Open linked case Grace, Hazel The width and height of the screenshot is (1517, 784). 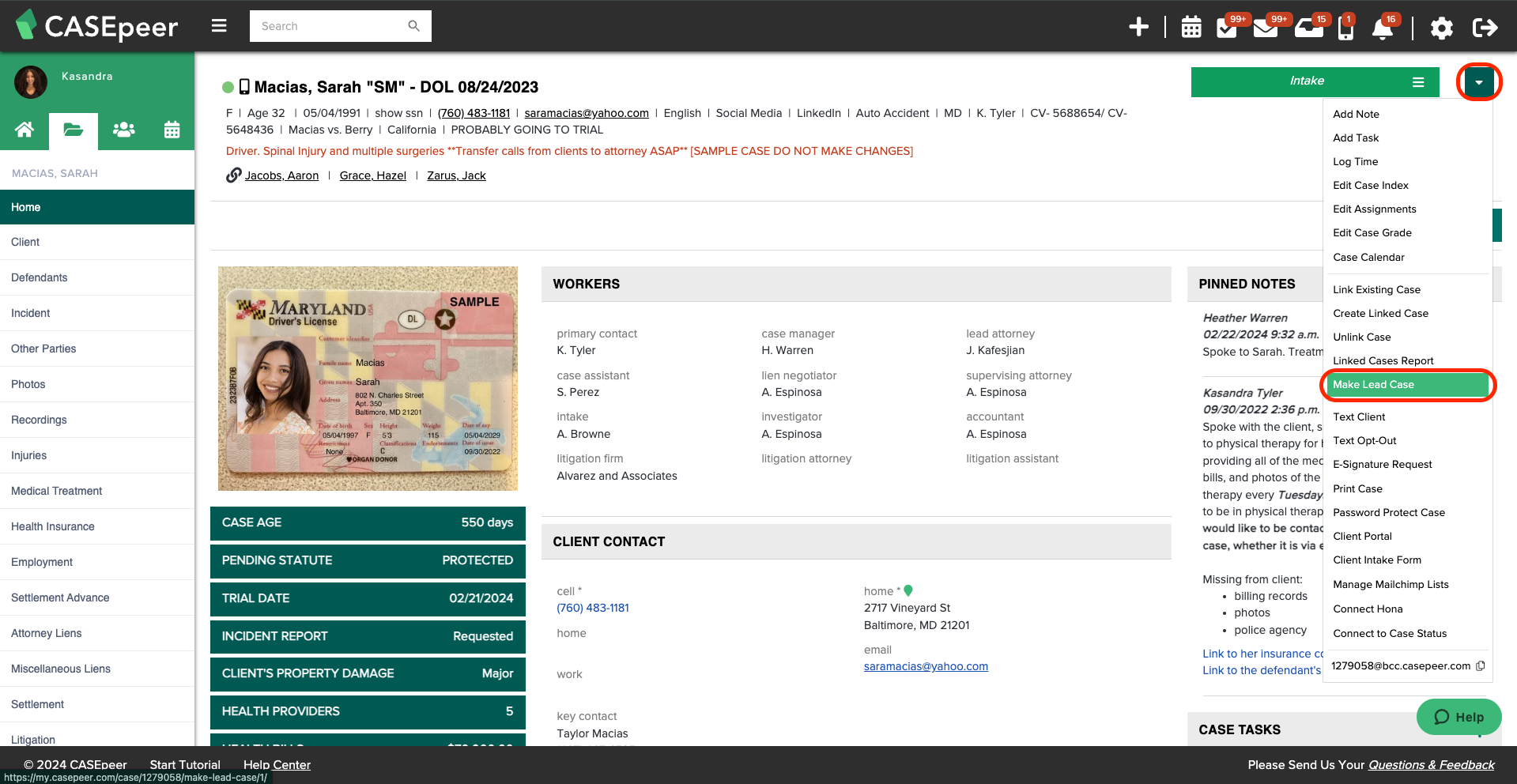(372, 175)
